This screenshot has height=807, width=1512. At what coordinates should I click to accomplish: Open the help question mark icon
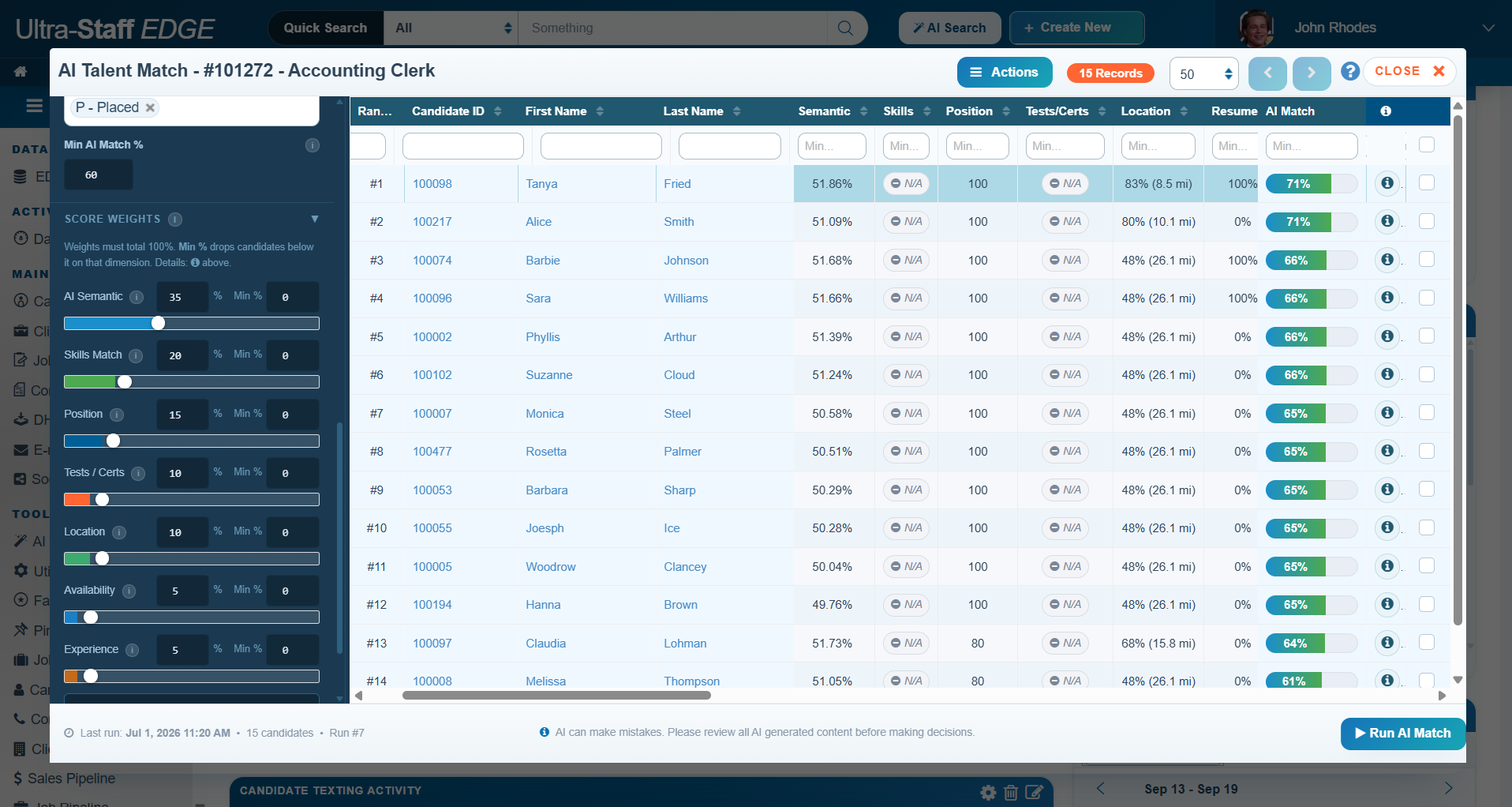click(1350, 72)
